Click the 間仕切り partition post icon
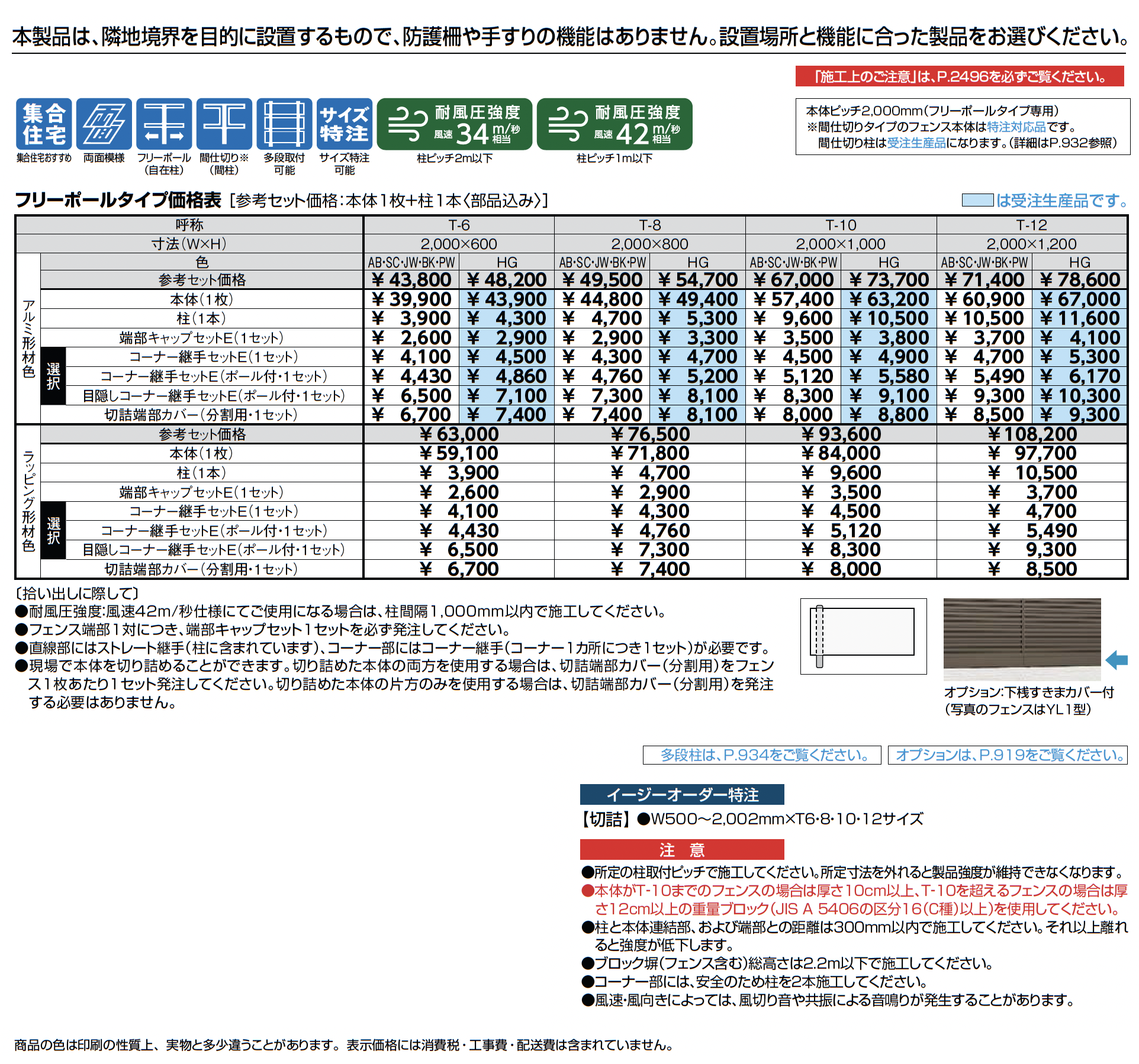 (x=224, y=124)
